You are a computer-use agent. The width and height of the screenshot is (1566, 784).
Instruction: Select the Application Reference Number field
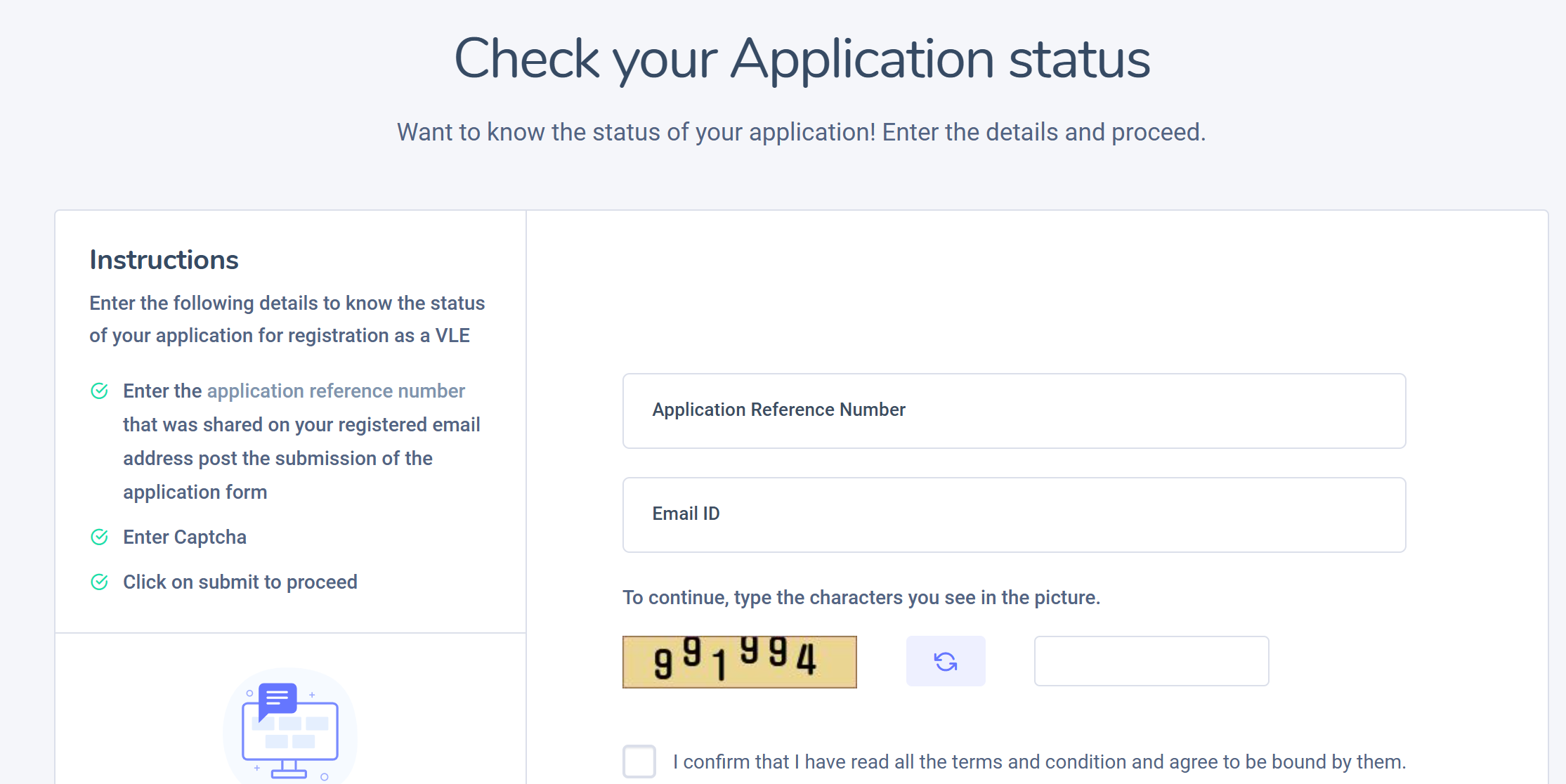click(1013, 410)
